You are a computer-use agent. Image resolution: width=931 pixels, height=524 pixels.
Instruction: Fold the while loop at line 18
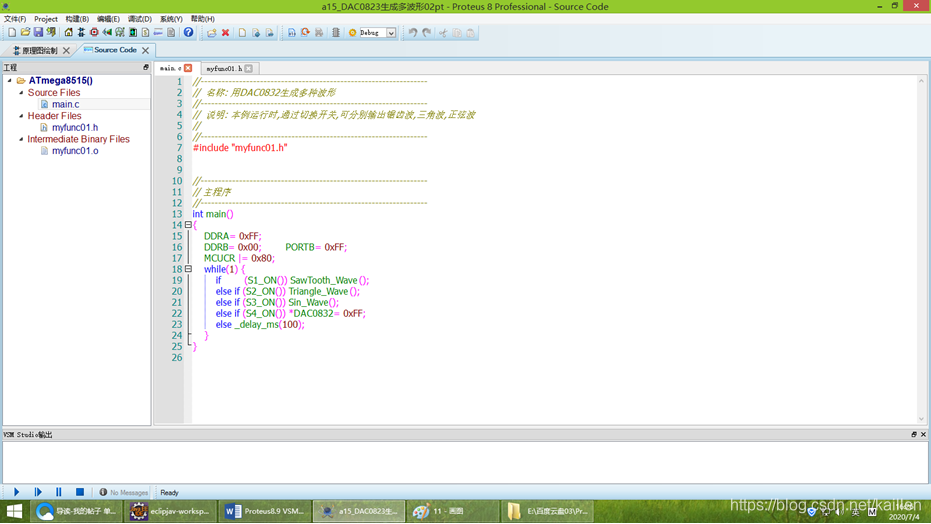coord(188,269)
